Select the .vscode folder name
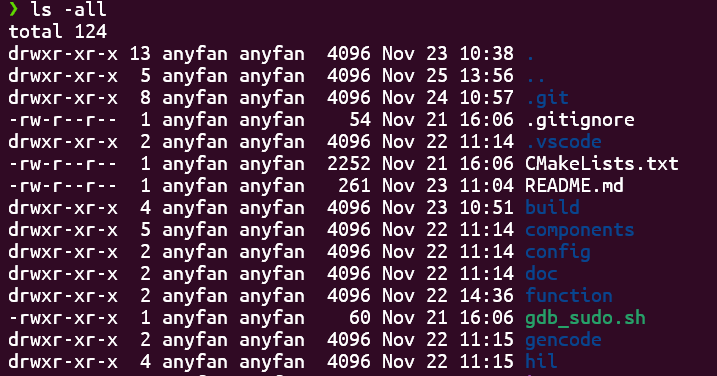The width and height of the screenshot is (717, 376). point(563,141)
